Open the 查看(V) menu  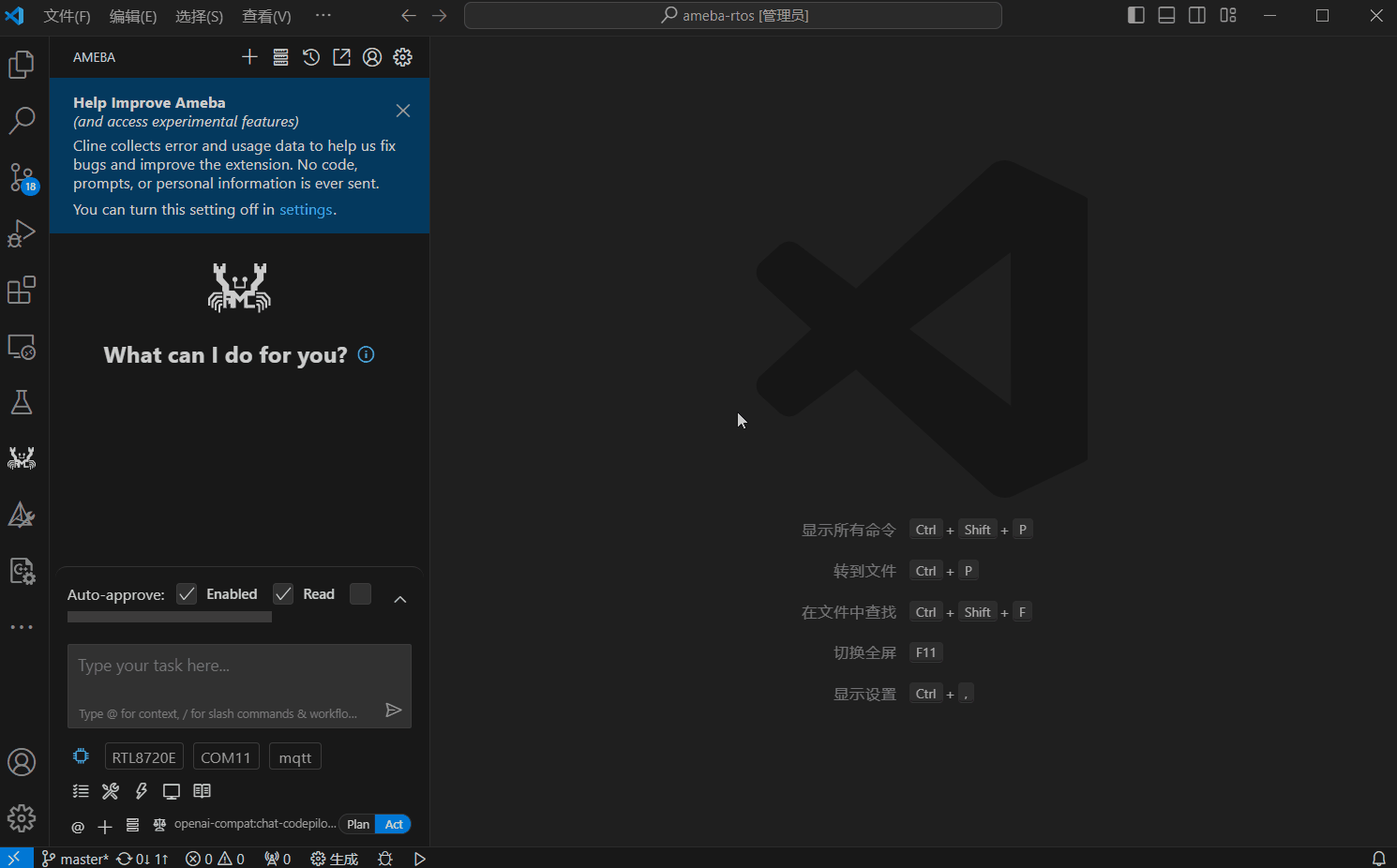(266, 16)
